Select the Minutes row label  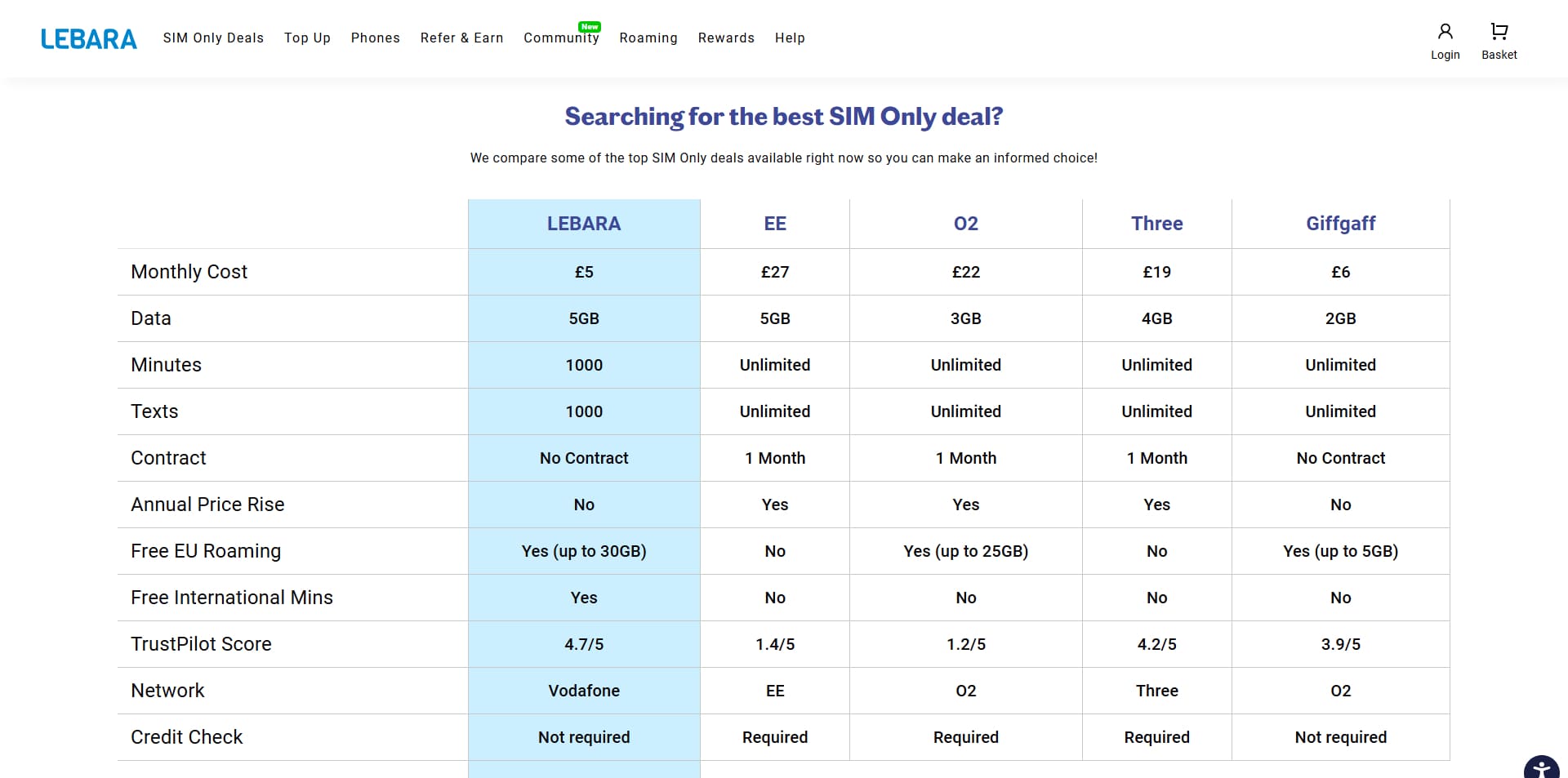(166, 365)
